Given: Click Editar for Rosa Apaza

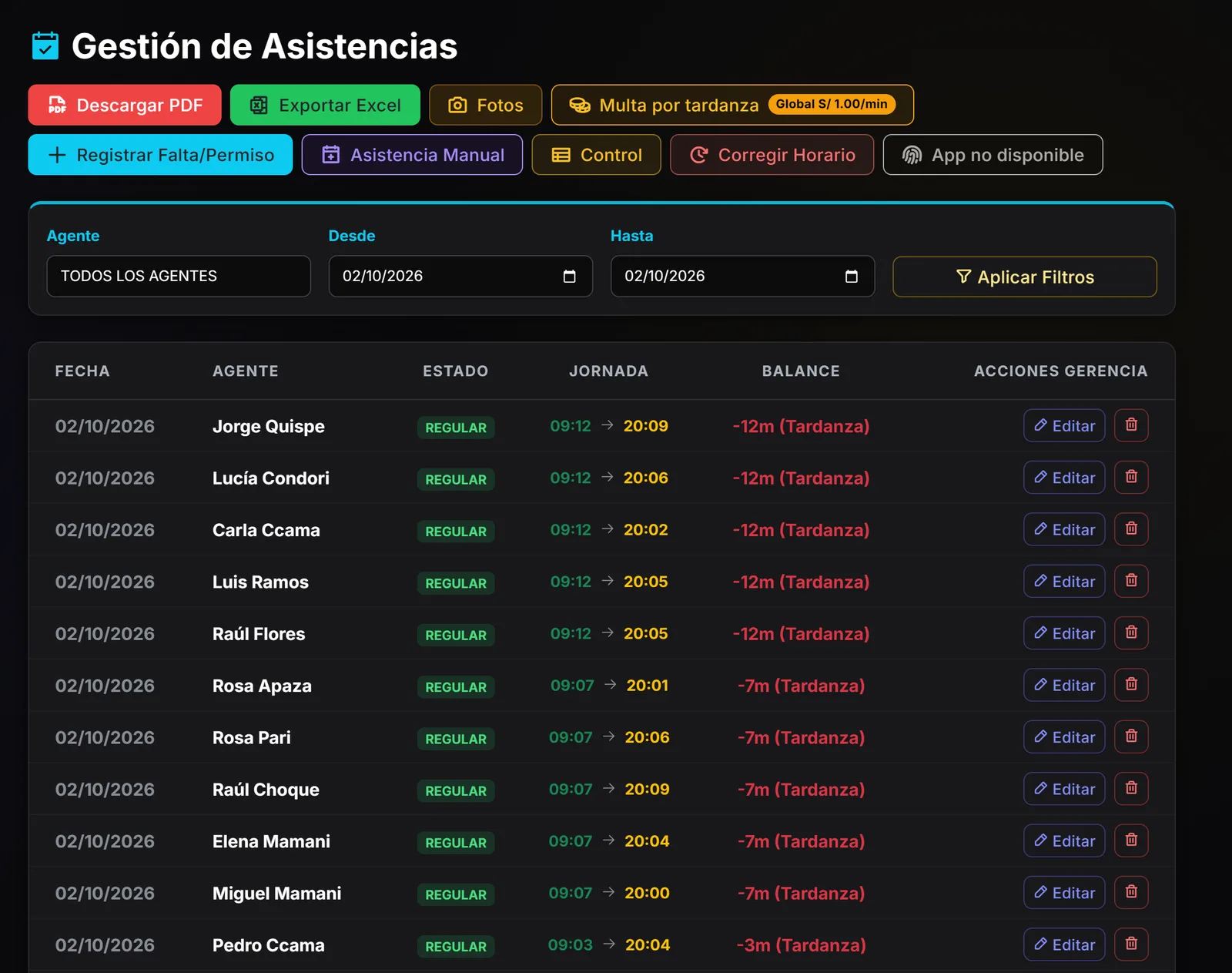Looking at the screenshot, I should click(1064, 685).
